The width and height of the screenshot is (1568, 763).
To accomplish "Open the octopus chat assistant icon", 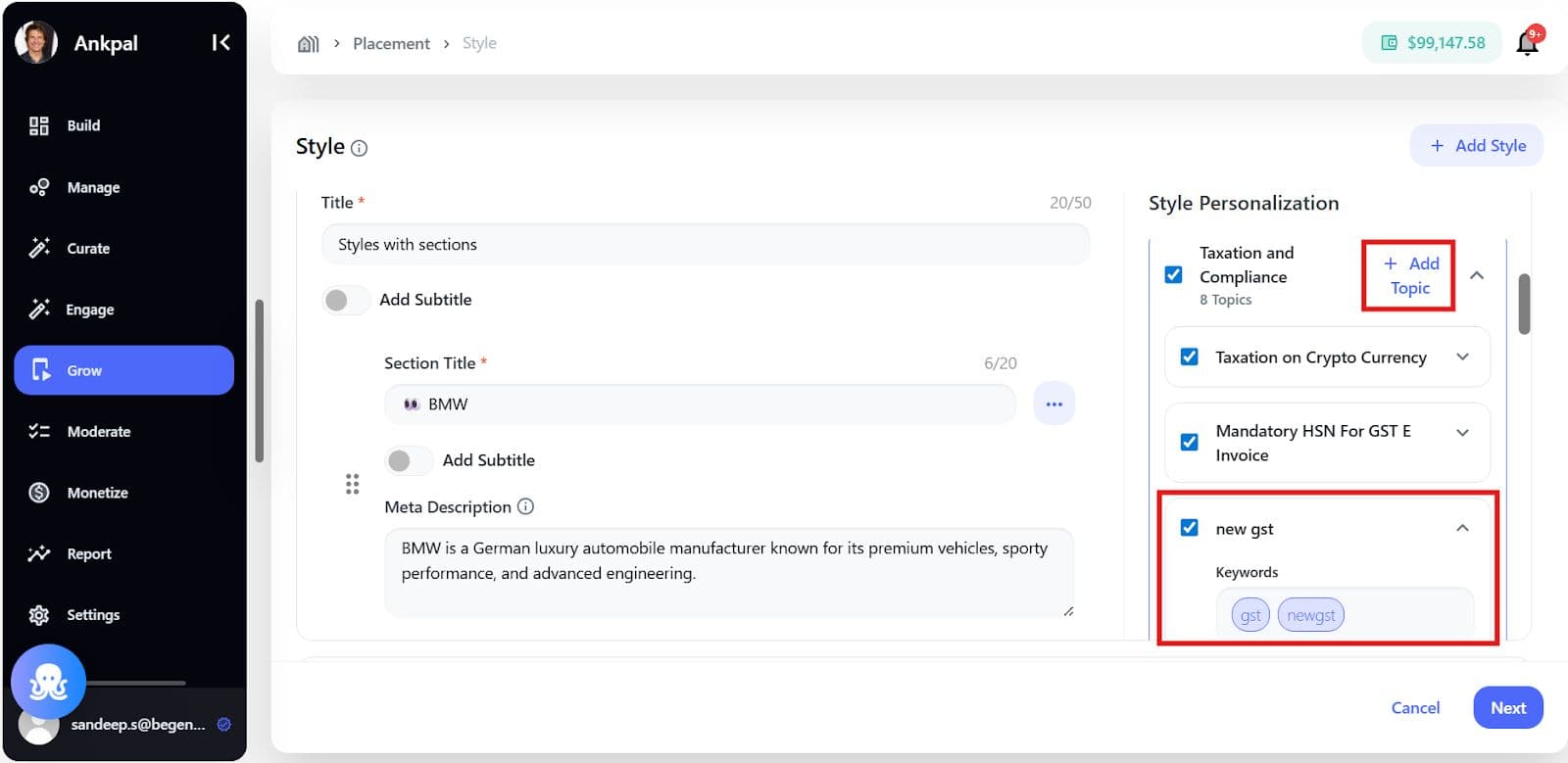I will pos(48,682).
